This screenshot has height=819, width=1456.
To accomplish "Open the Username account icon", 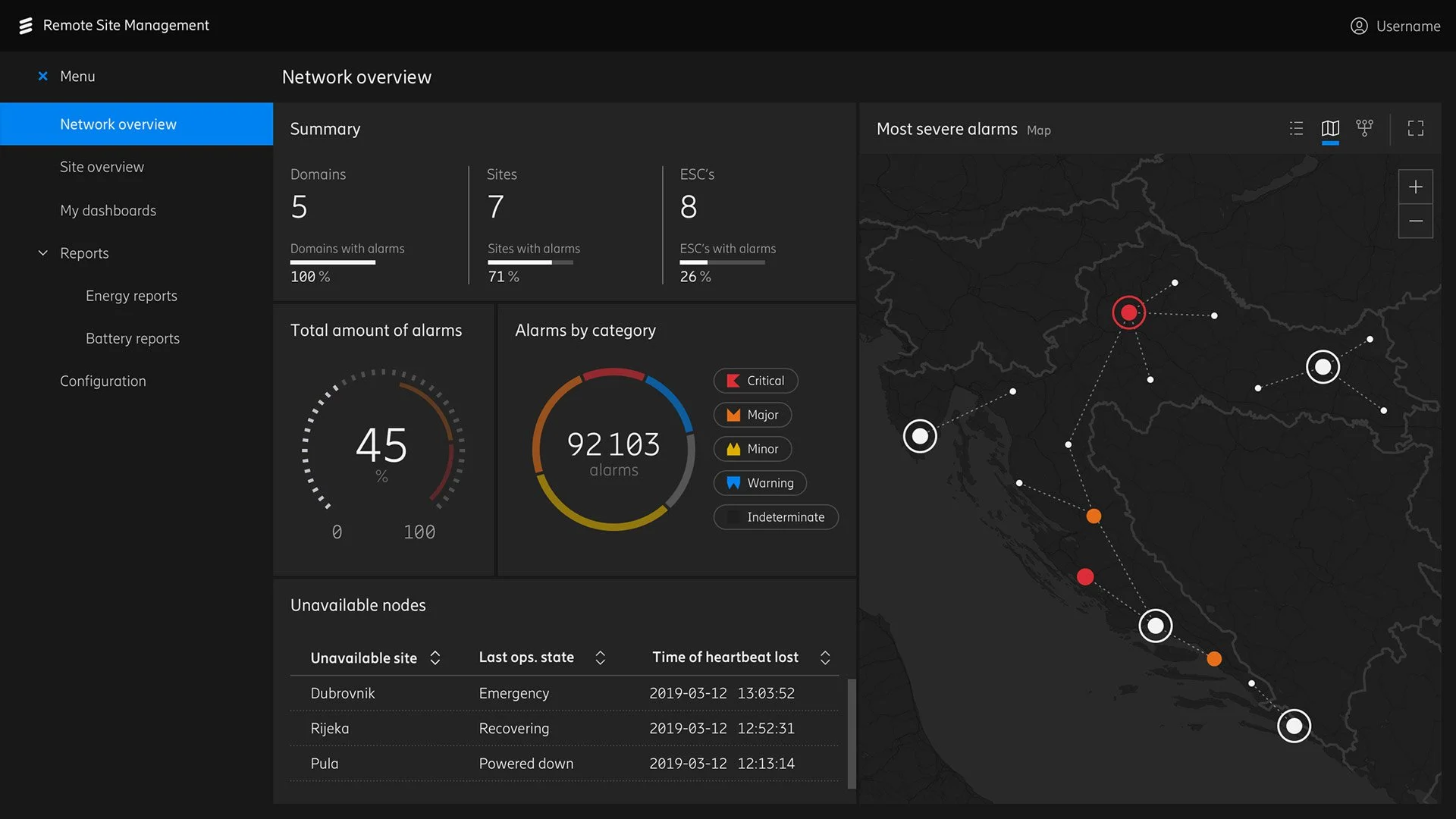I will coord(1358,26).
